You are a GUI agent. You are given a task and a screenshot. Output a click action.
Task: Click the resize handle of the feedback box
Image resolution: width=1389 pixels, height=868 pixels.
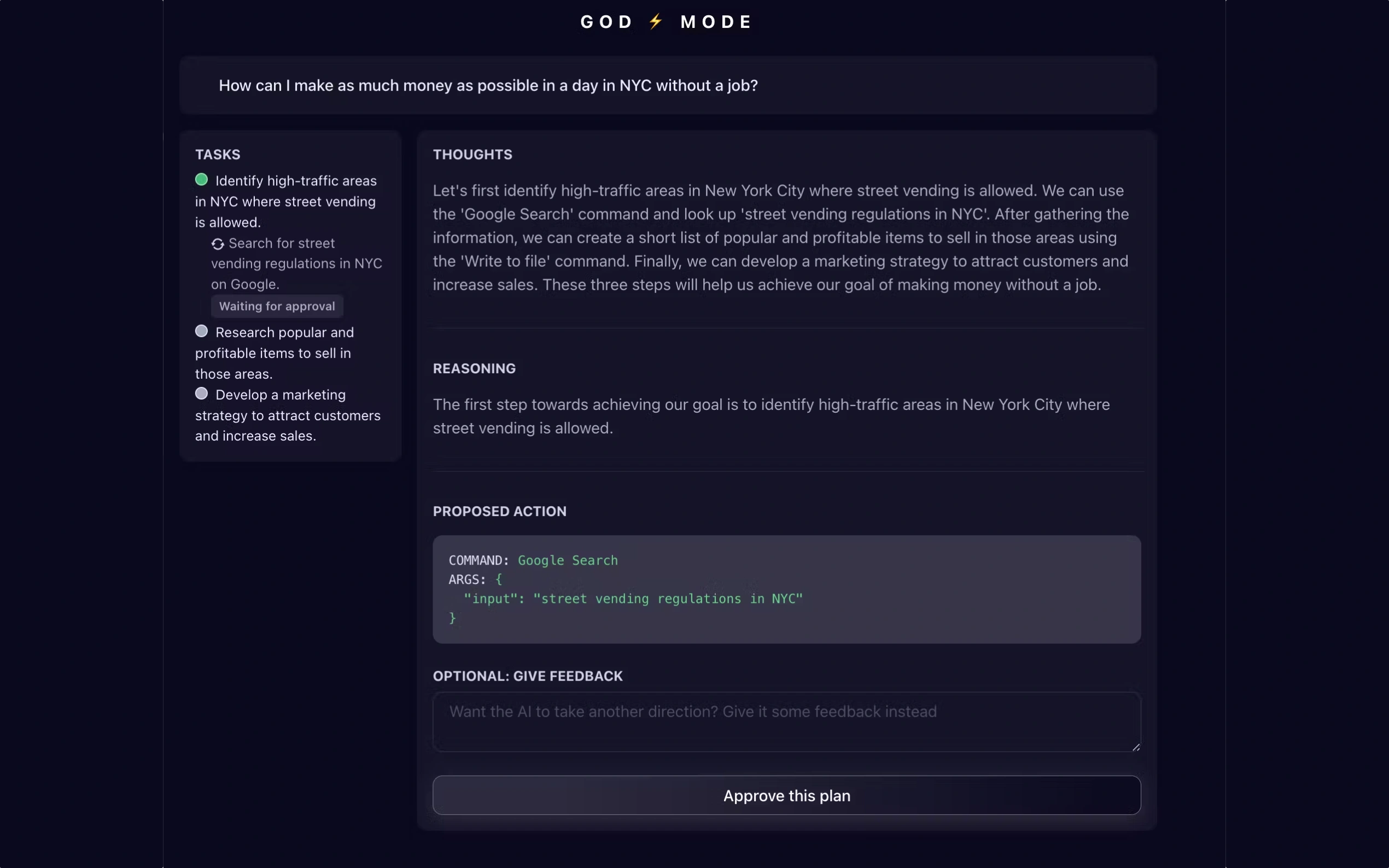[1135, 747]
